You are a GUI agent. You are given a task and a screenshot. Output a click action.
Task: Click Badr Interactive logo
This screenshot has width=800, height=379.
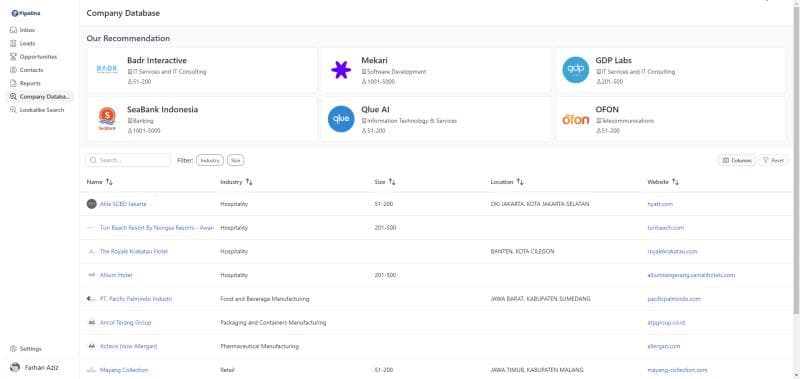107,69
